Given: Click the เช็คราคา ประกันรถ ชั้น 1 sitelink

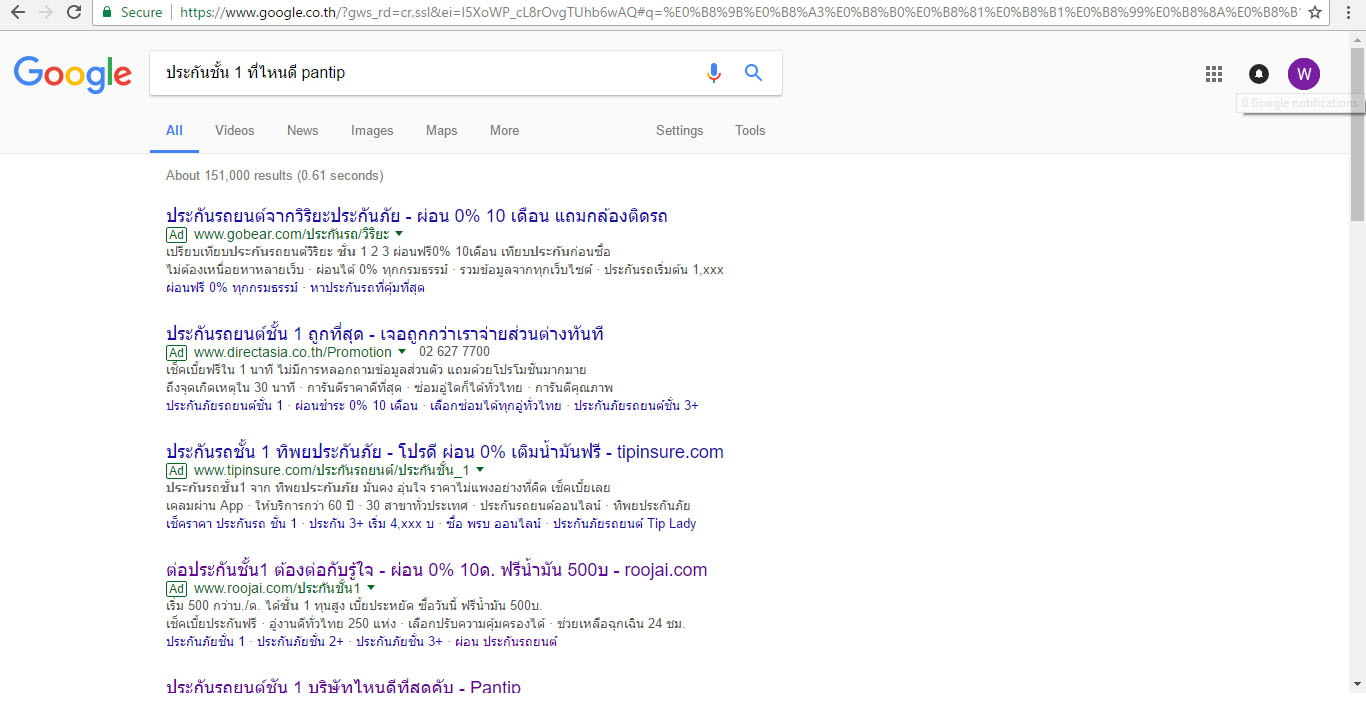Looking at the screenshot, I should 232,524.
